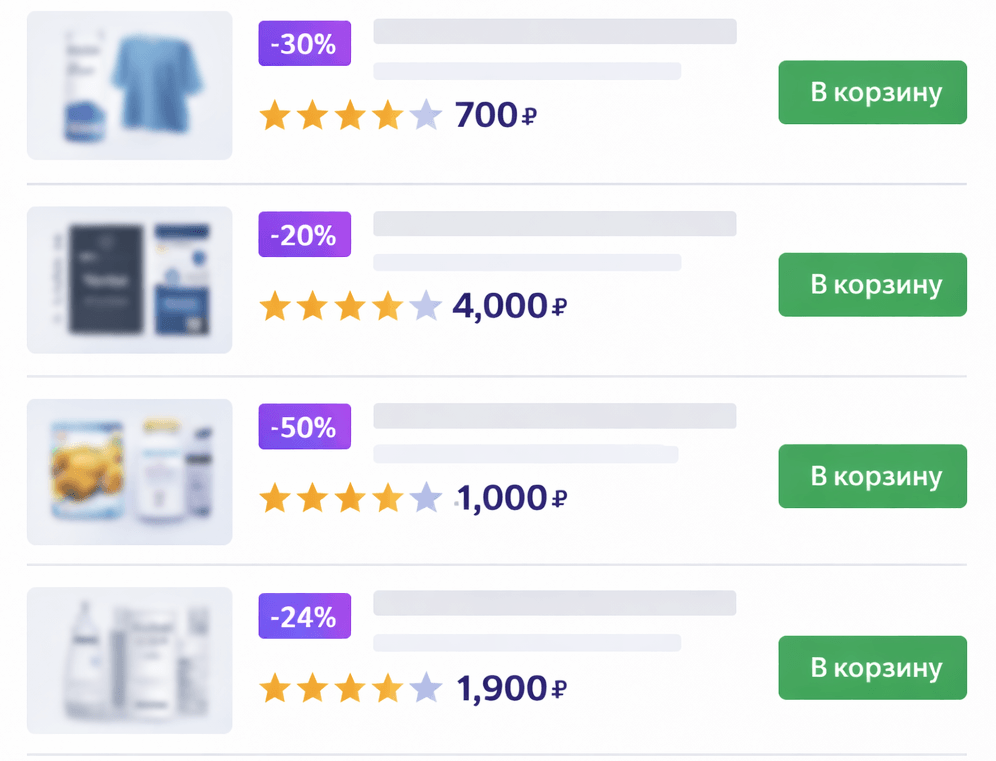996x761 pixels.
Task: Add the 1,900 ₽ product to cart
Action: pos(872,667)
